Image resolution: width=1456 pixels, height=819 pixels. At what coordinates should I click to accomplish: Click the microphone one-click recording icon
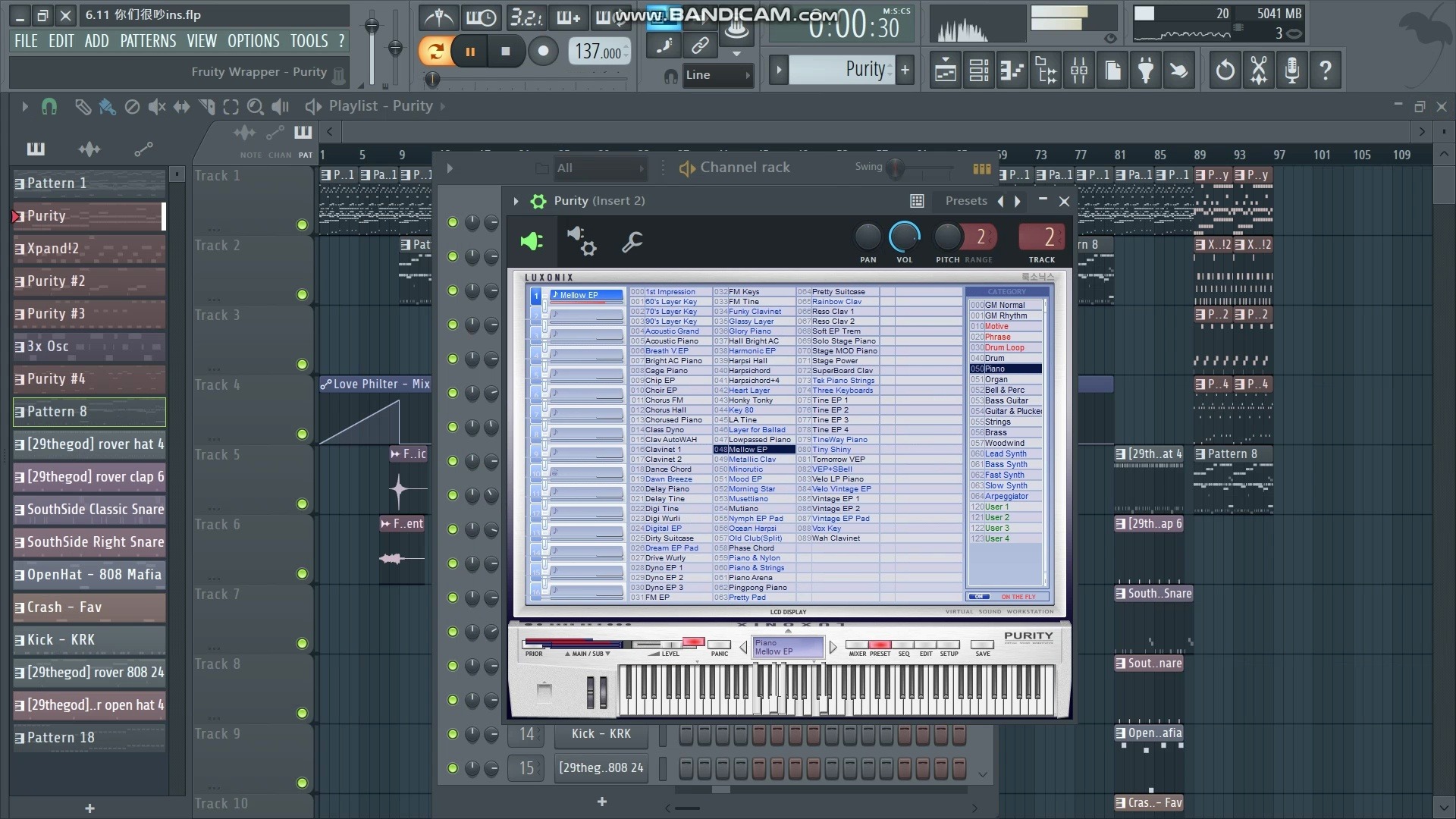(x=1291, y=71)
